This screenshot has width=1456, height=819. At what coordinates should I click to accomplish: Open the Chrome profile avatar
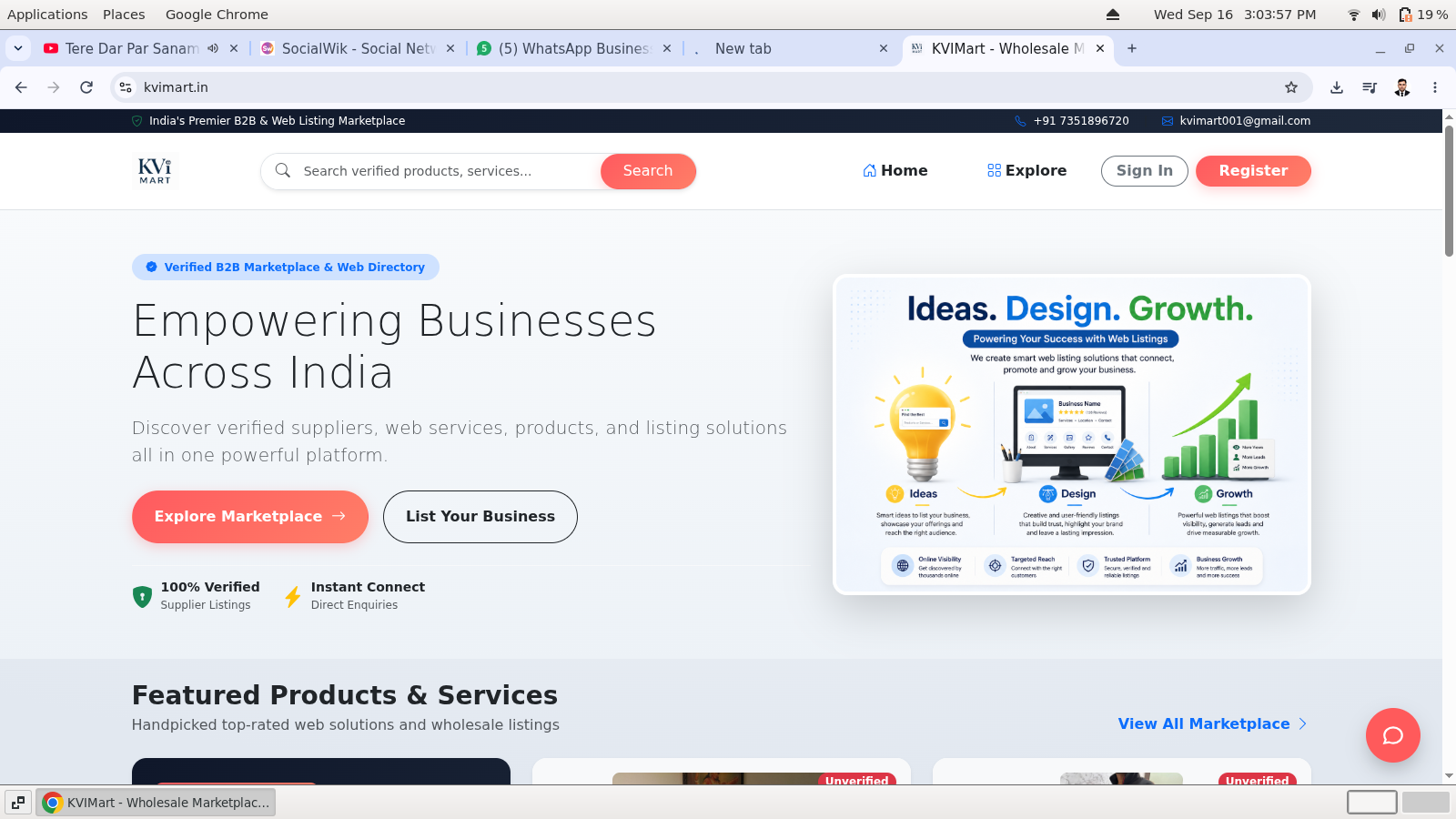pos(1402,87)
